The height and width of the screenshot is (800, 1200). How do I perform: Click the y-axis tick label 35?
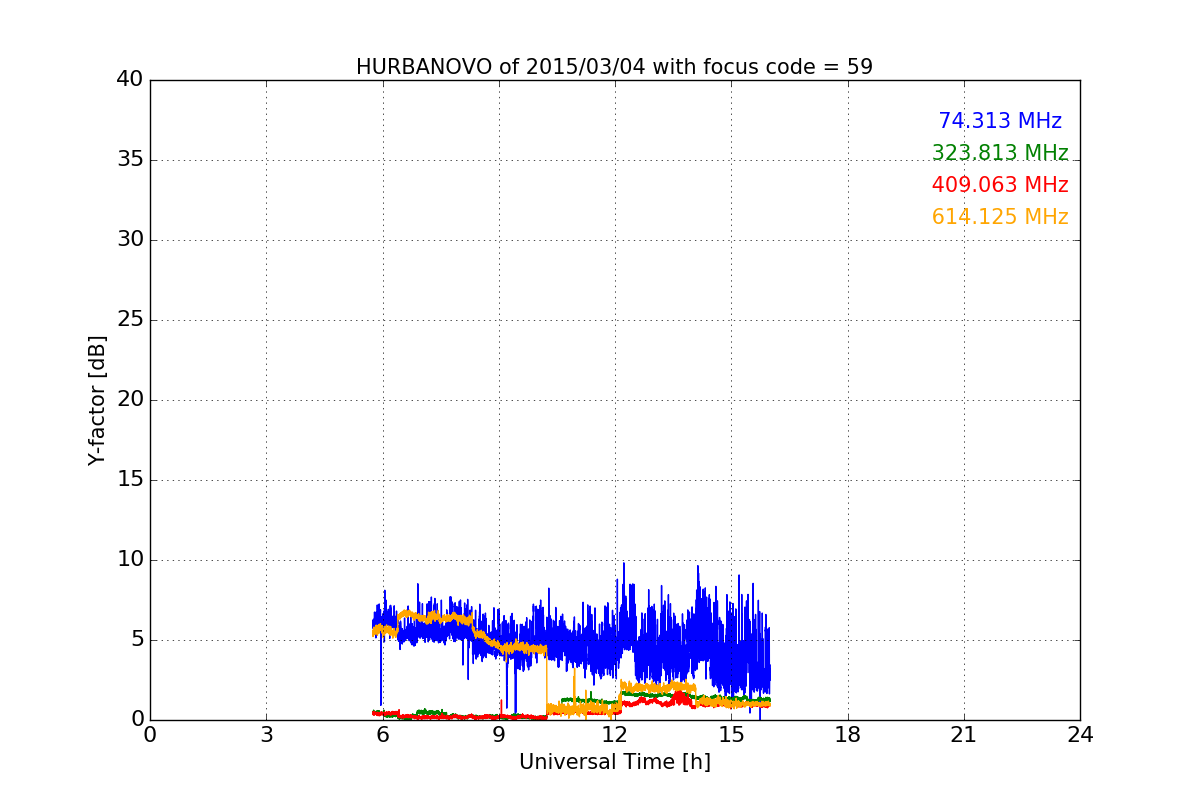[x=130, y=160]
